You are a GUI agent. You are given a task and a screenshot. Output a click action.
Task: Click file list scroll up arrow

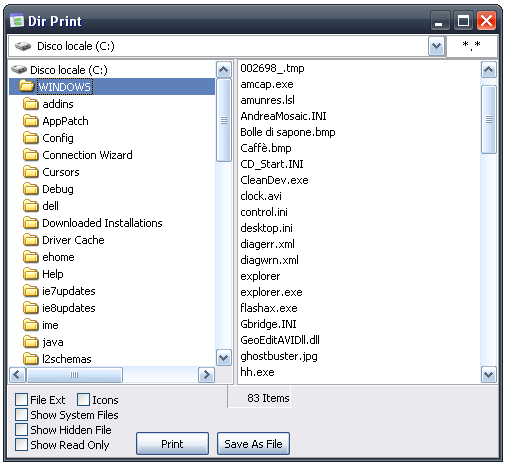coord(489,70)
